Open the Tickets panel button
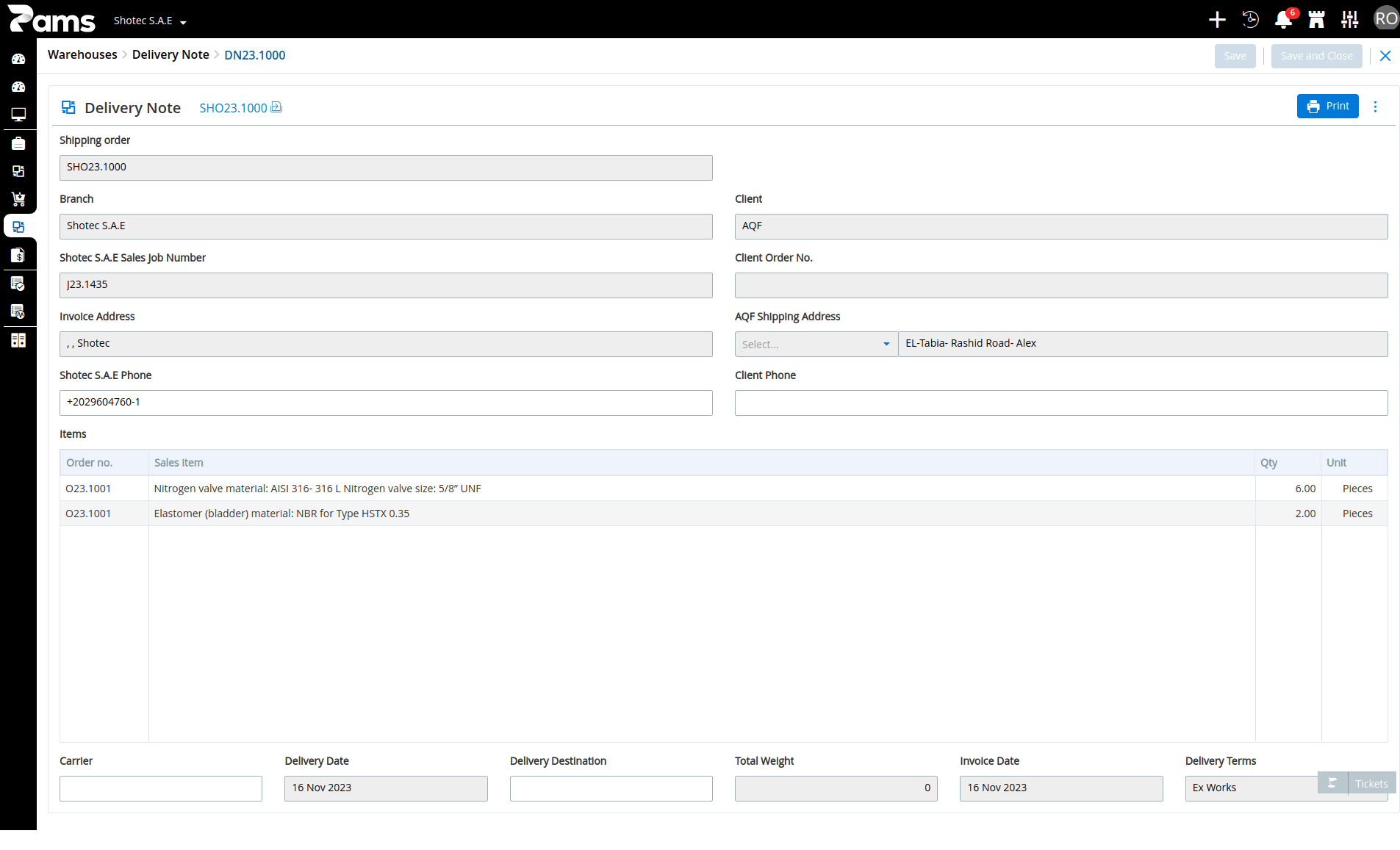Image resolution: width=1400 pixels, height=850 pixels. click(x=1357, y=783)
